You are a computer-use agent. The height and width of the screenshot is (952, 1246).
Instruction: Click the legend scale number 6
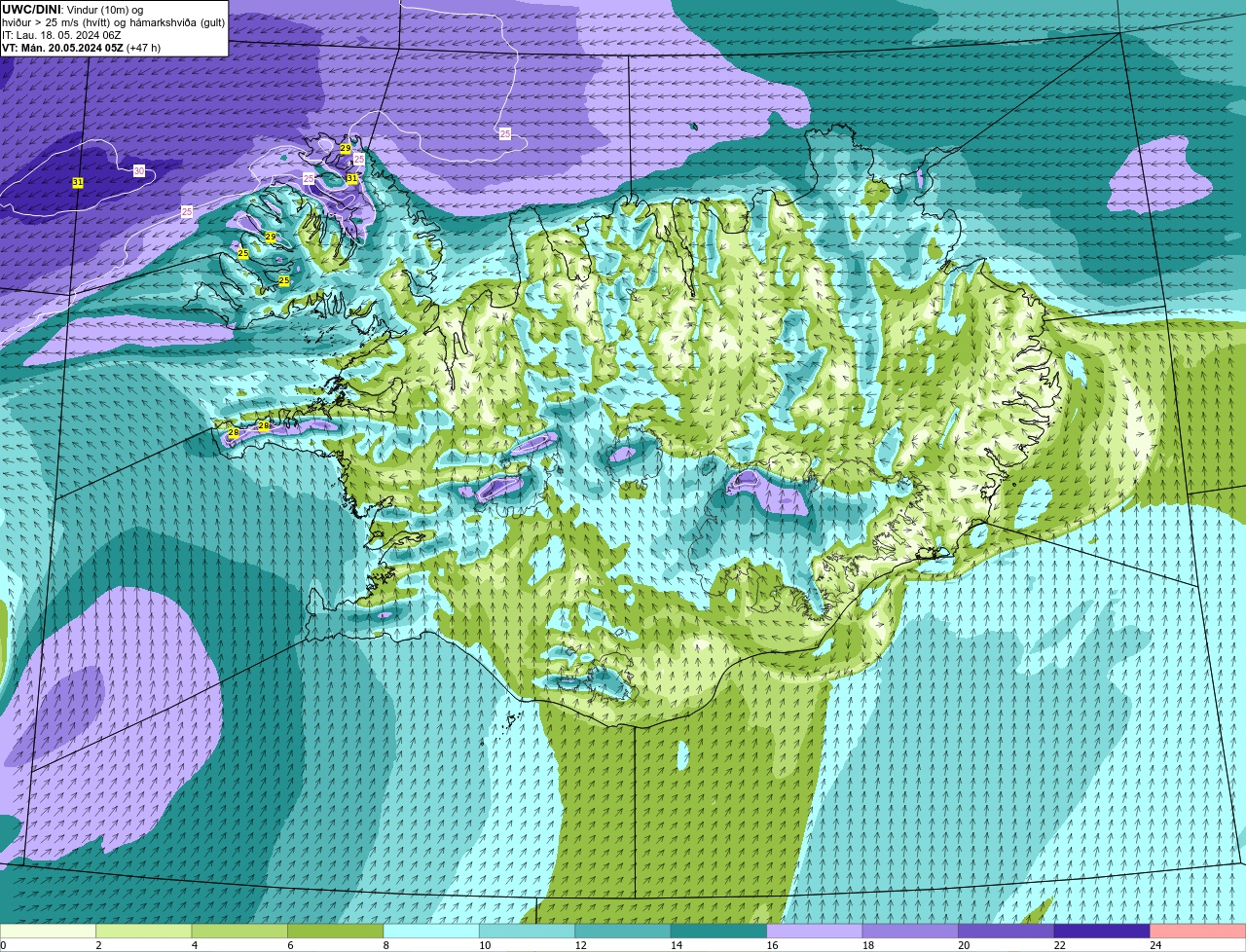pyautogui.click(x=290, y=945)
